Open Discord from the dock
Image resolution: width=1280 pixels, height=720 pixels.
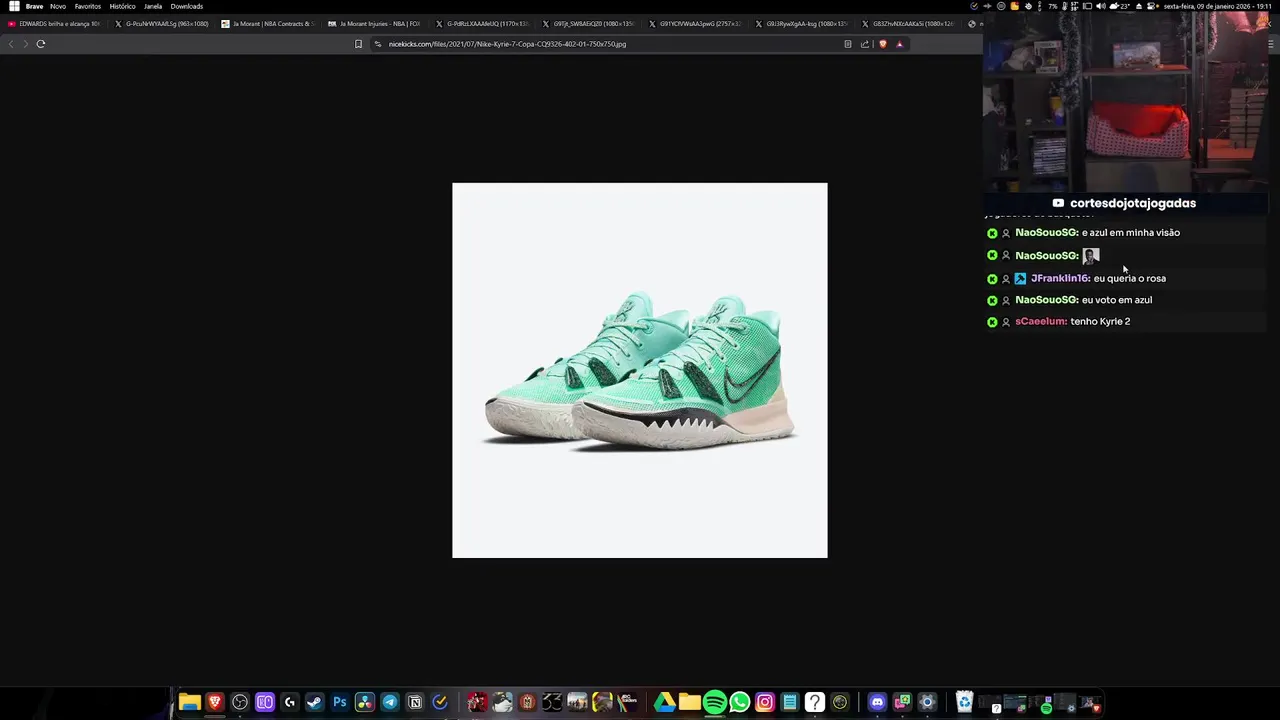[877, 702]
